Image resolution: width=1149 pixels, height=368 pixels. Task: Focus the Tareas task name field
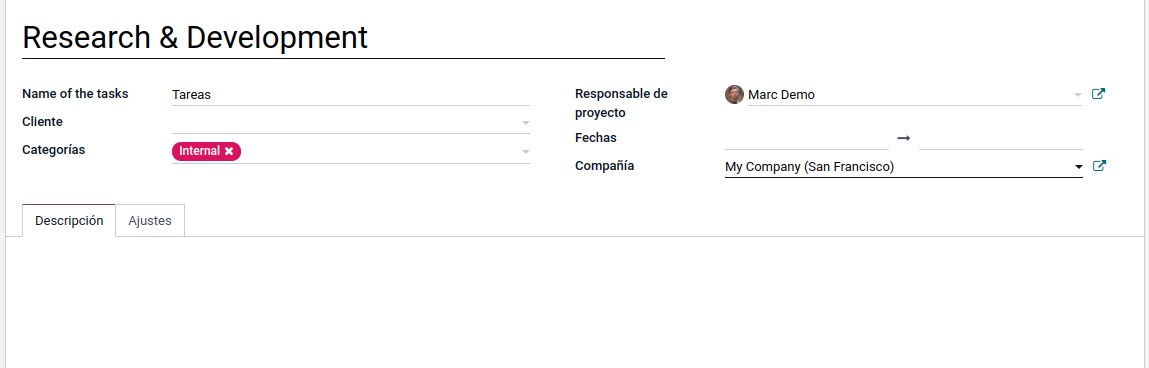[x=350, y=95]
